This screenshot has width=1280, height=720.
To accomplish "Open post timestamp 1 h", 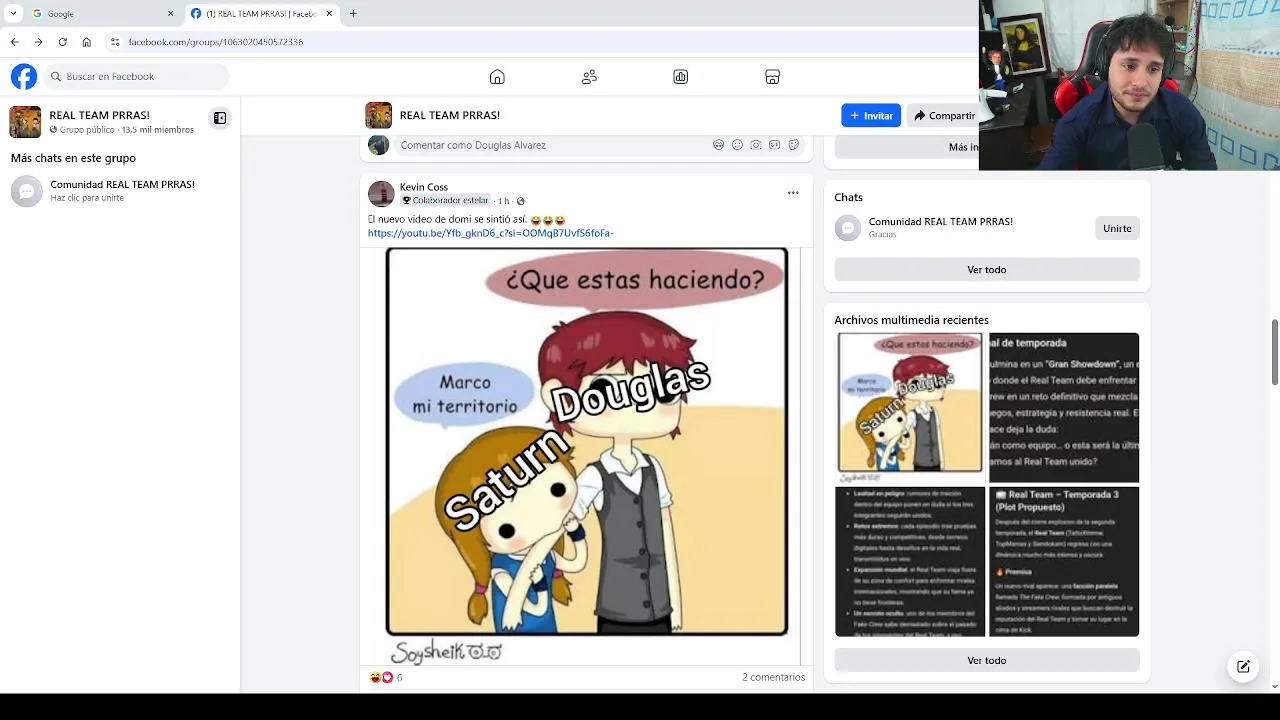I will click(504, 201).
